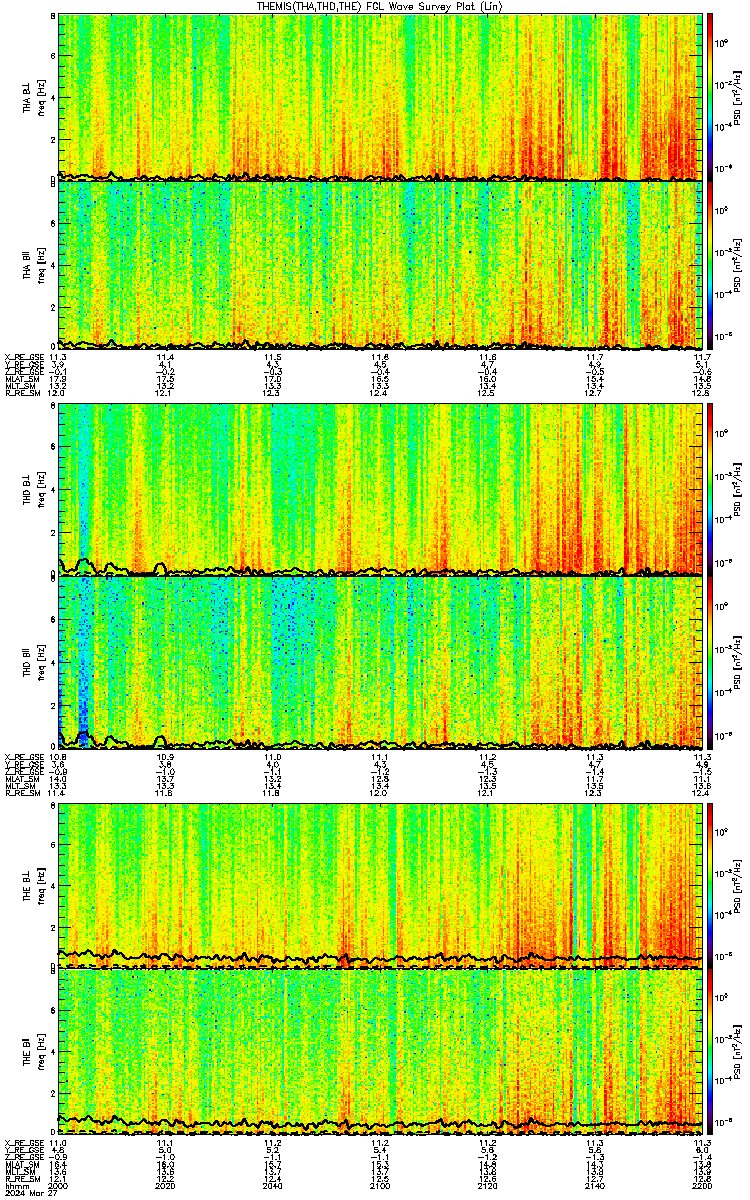Click the THEMIS FGL Wave Survey Plot title
The image size is (750, 1200).
point(382,6)
